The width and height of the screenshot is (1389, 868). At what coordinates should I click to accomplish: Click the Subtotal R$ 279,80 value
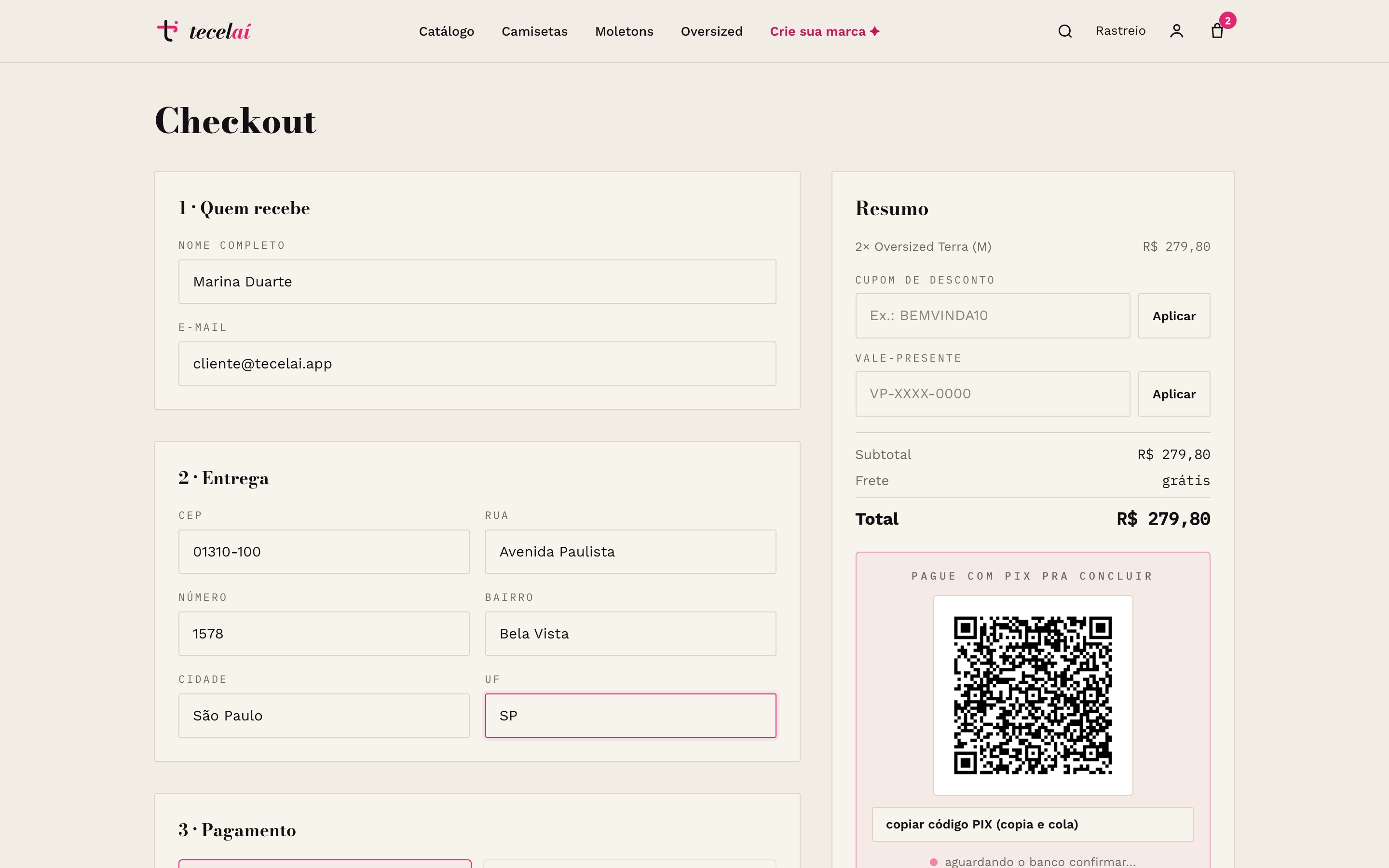(x=1174, y=455)
